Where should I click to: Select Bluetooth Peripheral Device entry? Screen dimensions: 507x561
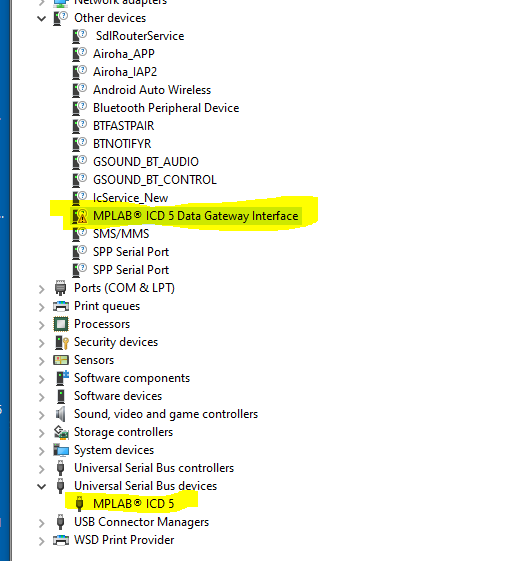click(x=166, y=108)
